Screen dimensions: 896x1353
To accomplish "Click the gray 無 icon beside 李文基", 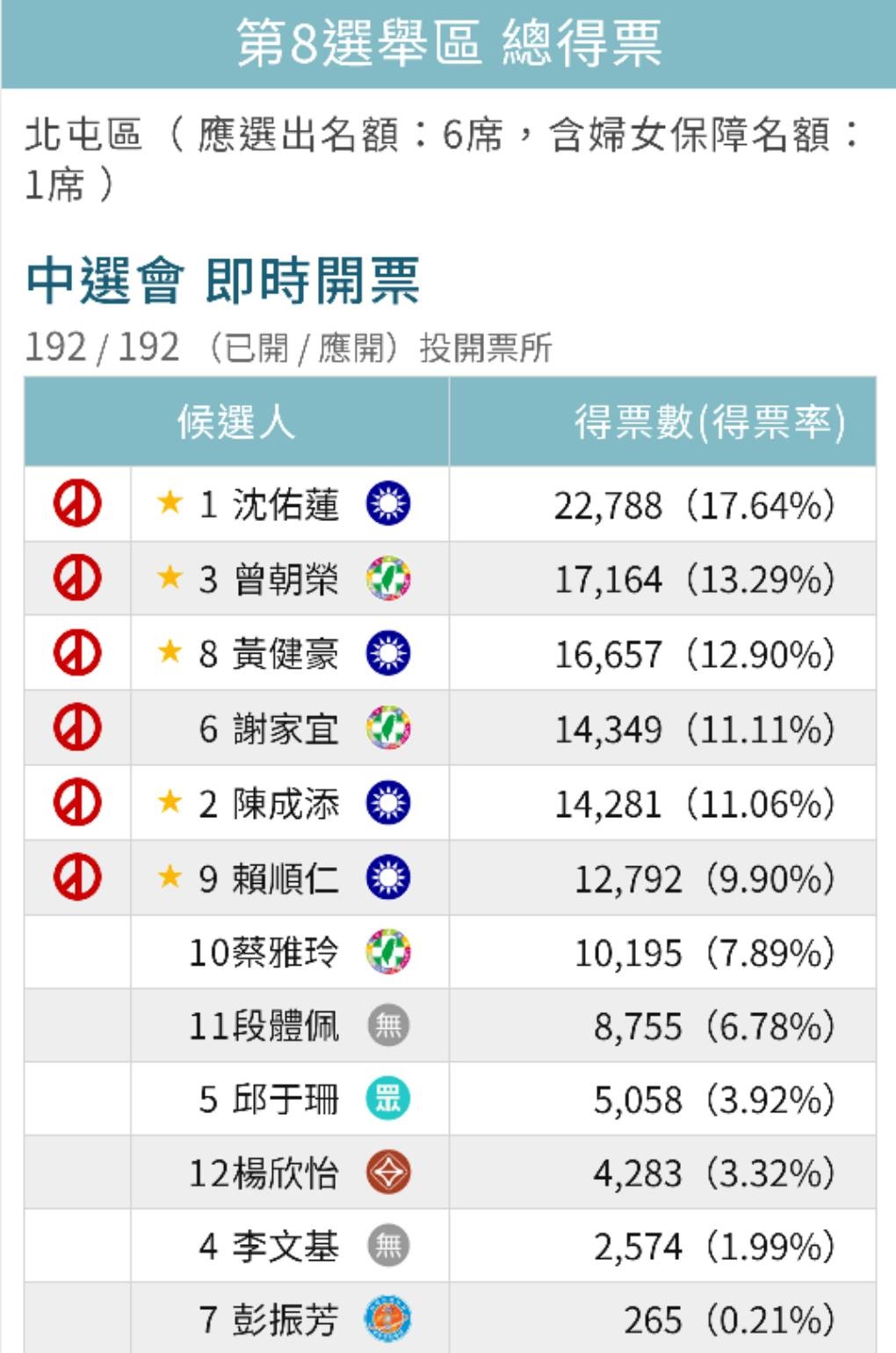I will tap(388, 1246).
